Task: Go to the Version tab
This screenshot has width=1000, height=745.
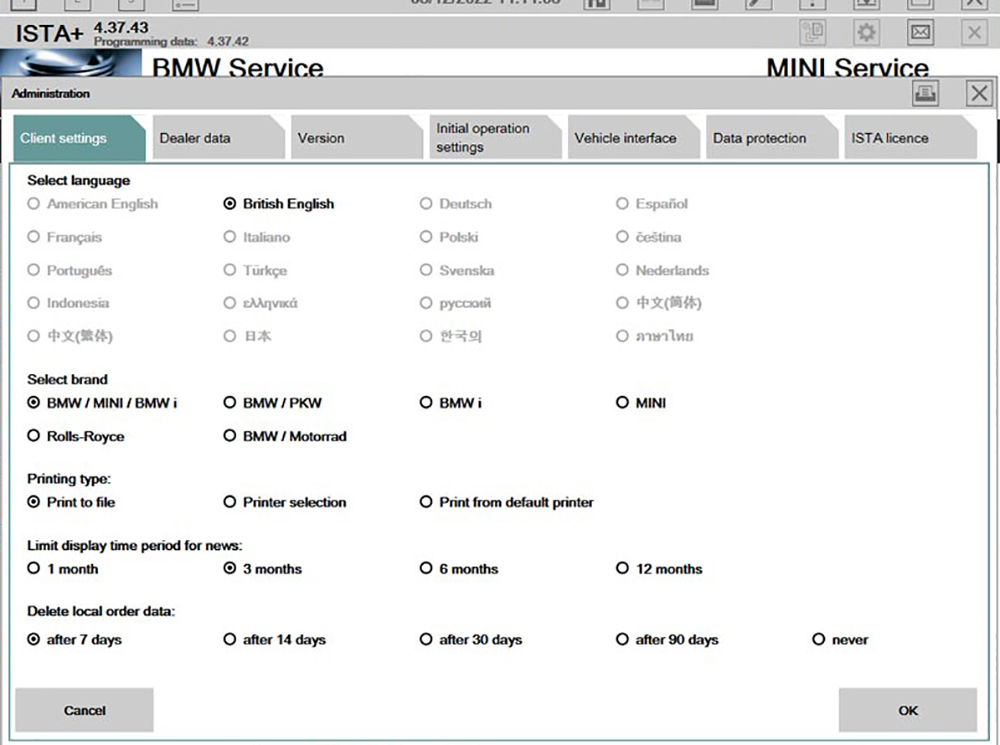Action: [357, 138]
